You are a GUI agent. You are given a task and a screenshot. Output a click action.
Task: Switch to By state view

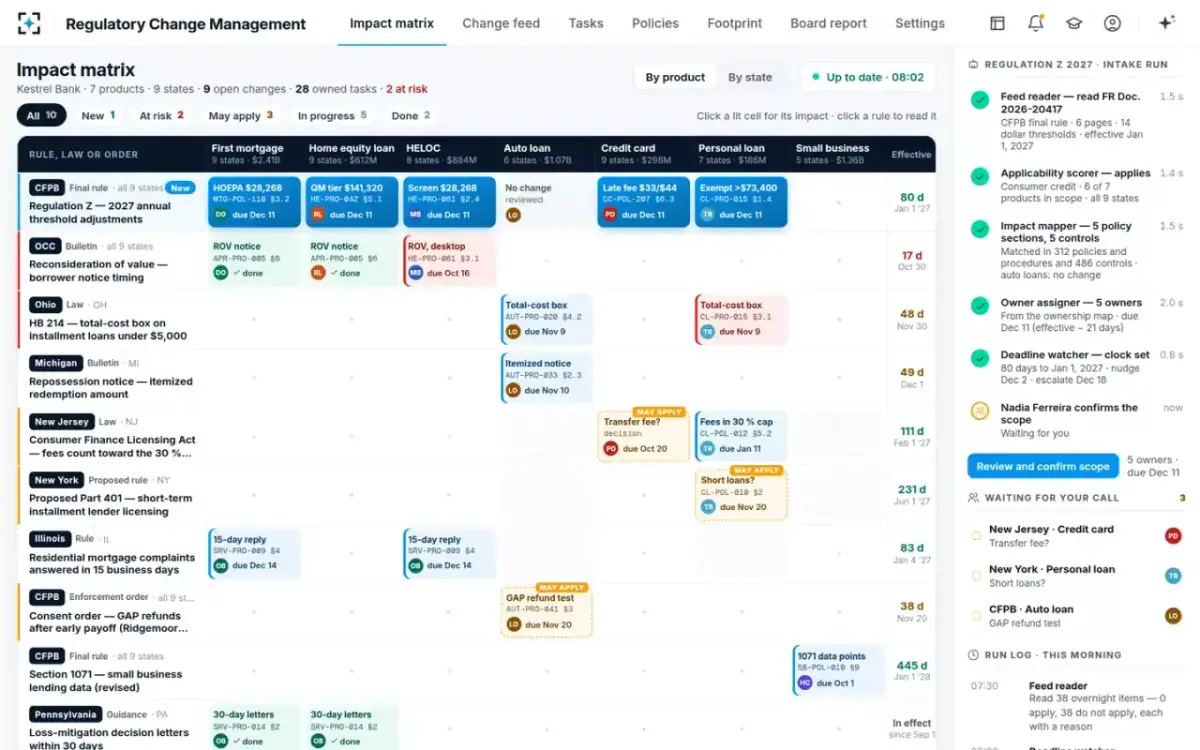click(750, 77)
